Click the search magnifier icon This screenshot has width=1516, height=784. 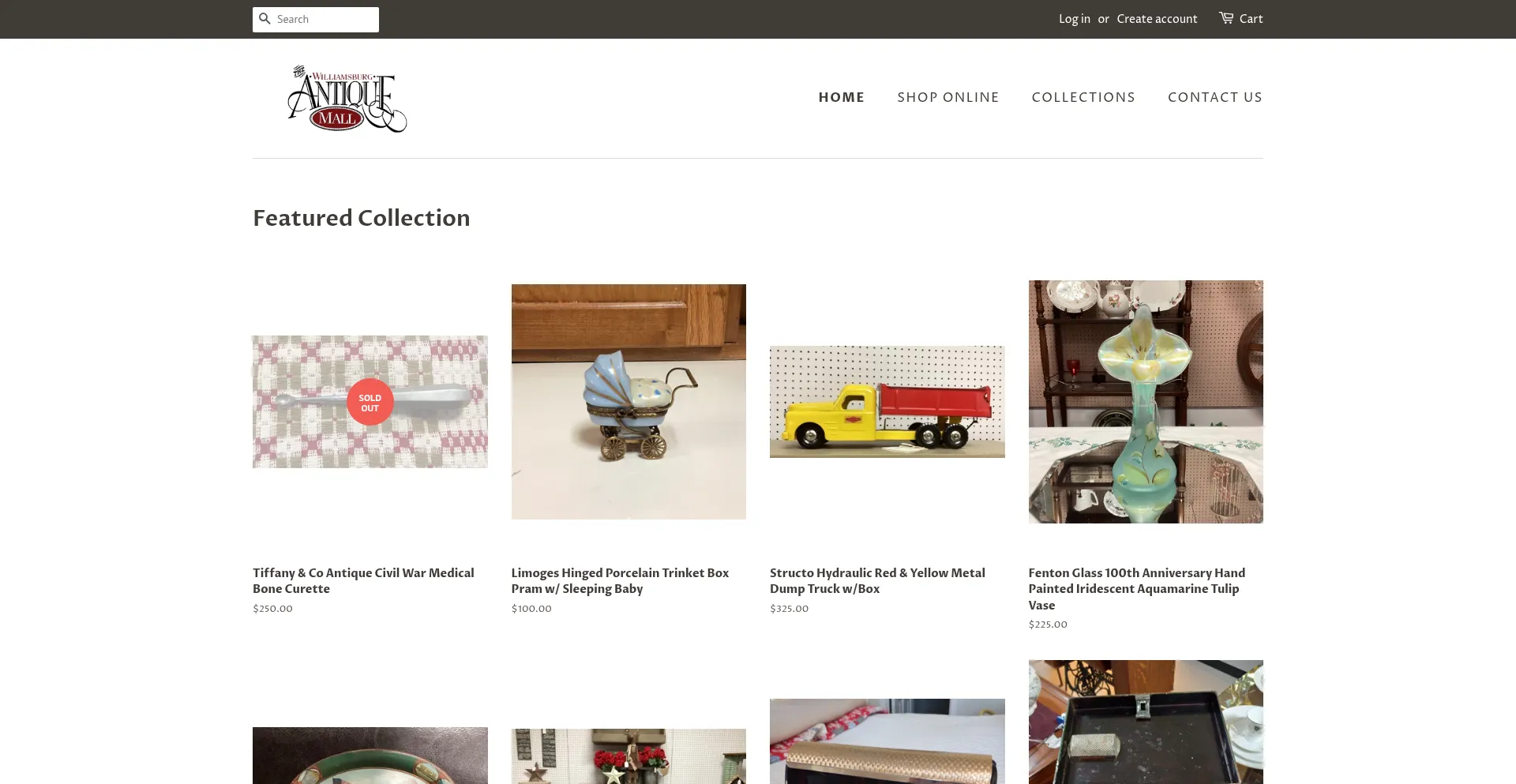tap(265, 19)
